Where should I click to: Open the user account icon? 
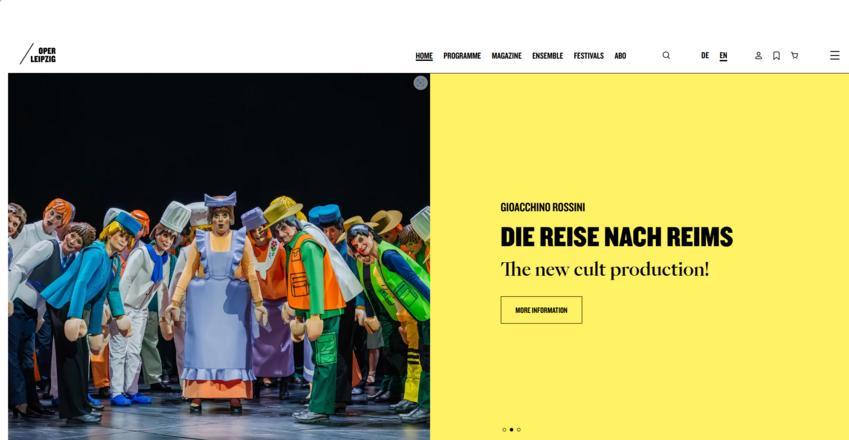pyautogui.click(x=759, y=55)
